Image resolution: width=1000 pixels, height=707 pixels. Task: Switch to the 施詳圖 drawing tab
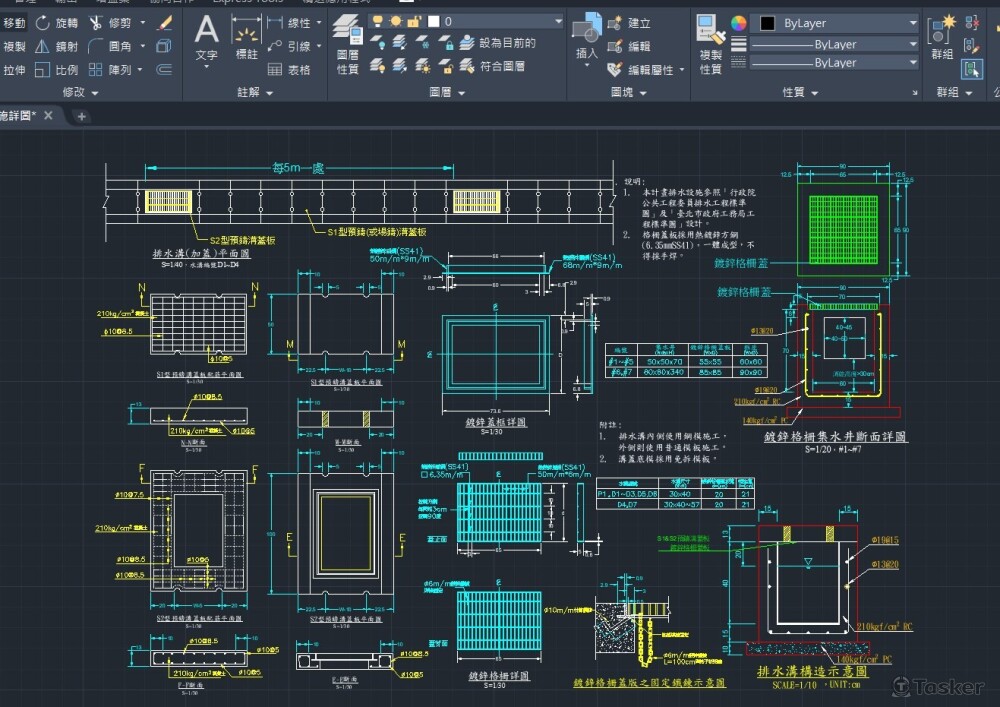point(20,115)
